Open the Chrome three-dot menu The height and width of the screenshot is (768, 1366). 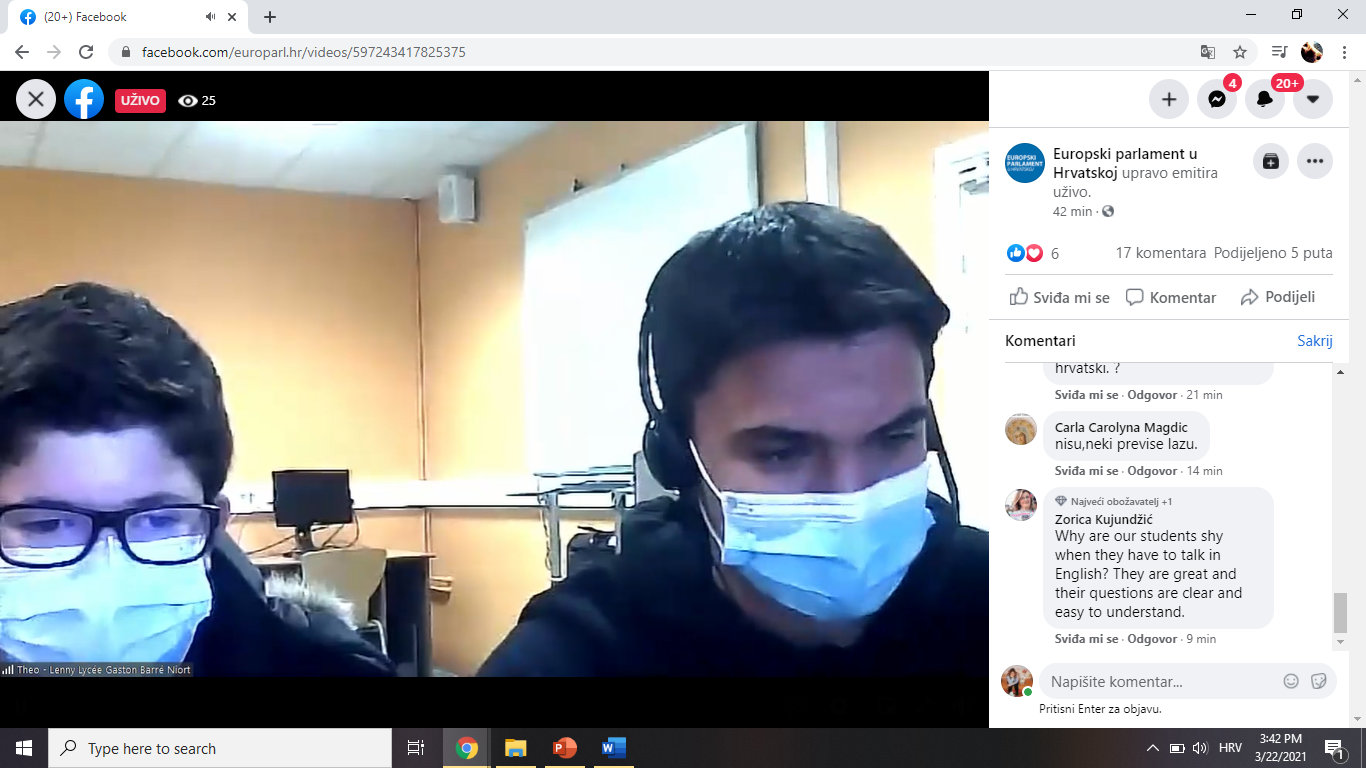1343,52
